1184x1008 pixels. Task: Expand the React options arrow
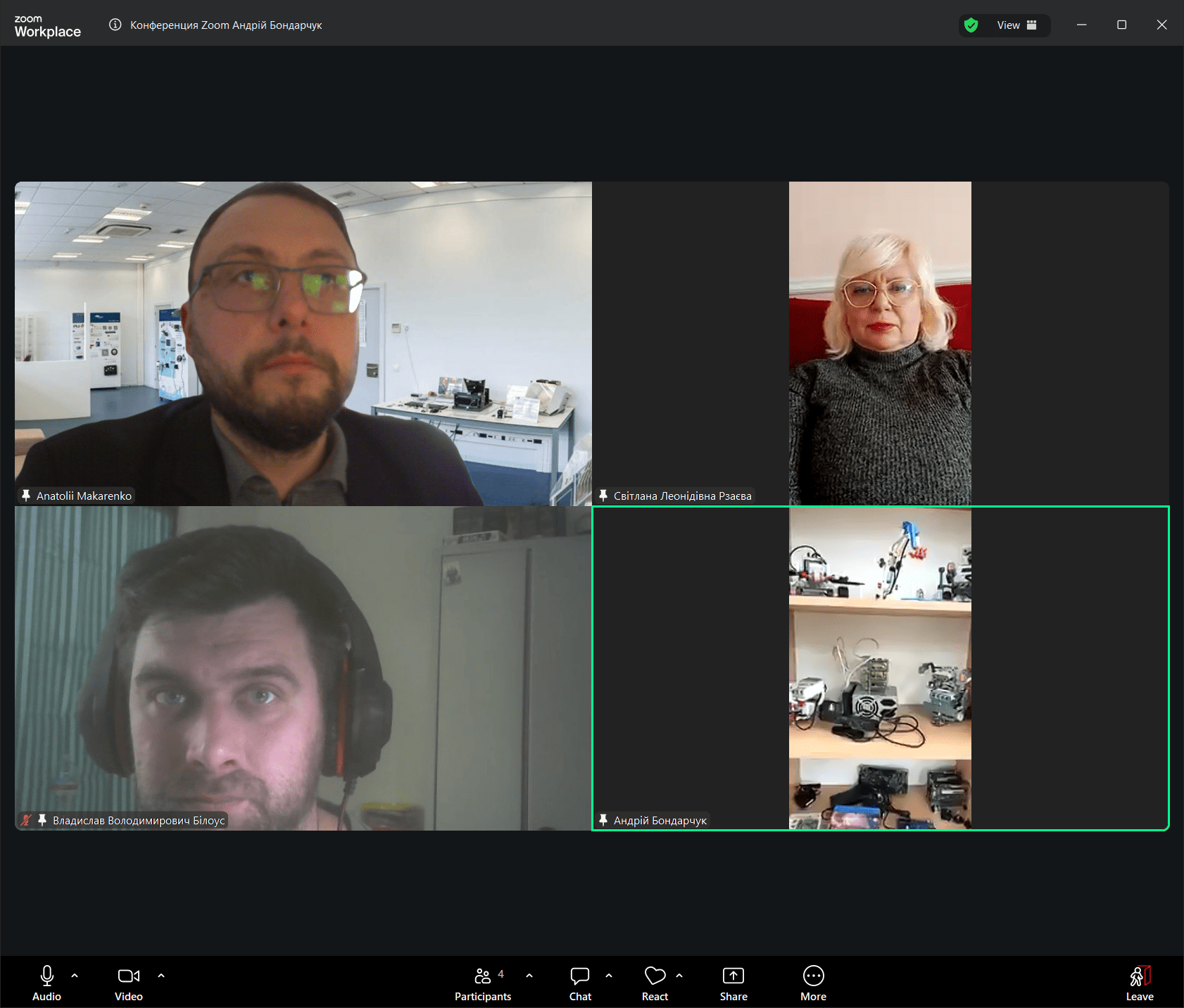[x=679, y=976]
